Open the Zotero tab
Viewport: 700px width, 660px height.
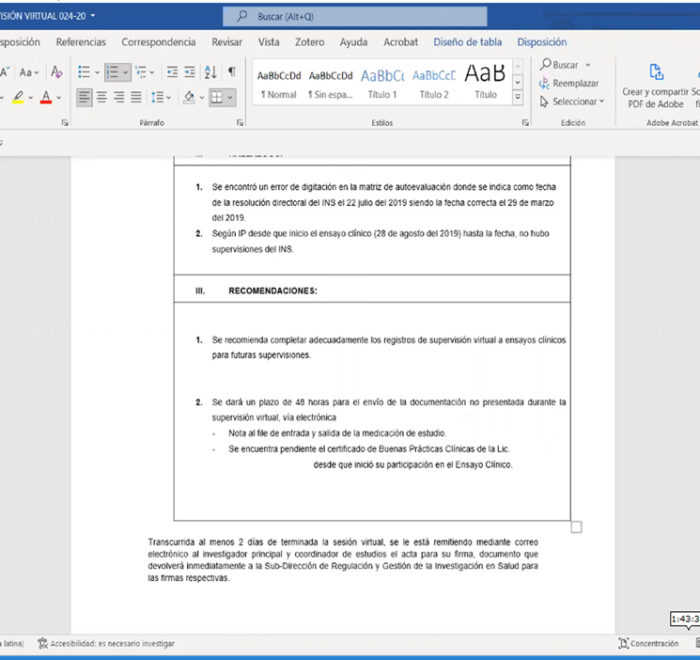click(x=309, y=42)
